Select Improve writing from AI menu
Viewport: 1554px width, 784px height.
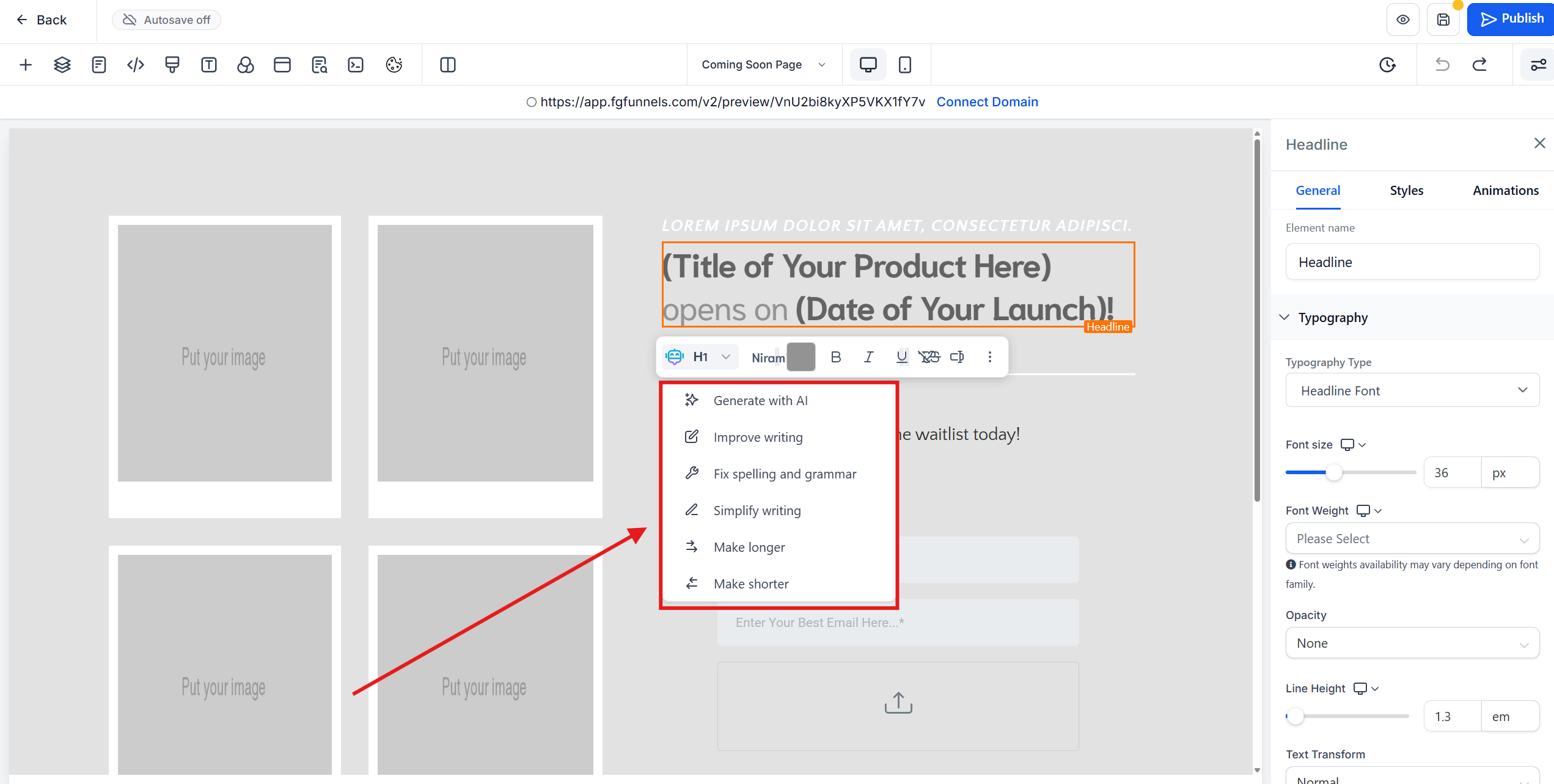click(758, 438)
